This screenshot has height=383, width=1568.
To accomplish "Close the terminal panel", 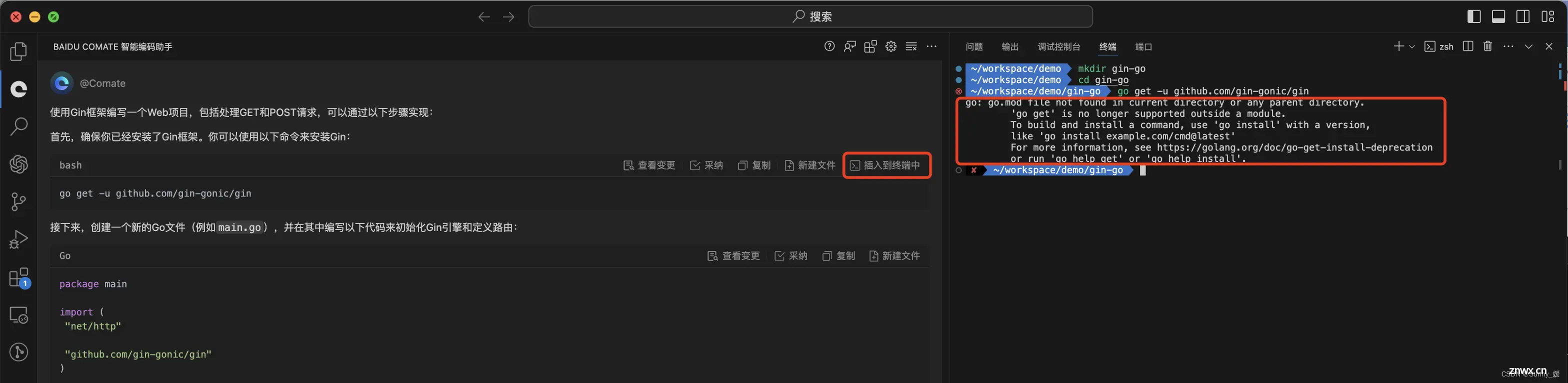I will tap(1549, 46).
